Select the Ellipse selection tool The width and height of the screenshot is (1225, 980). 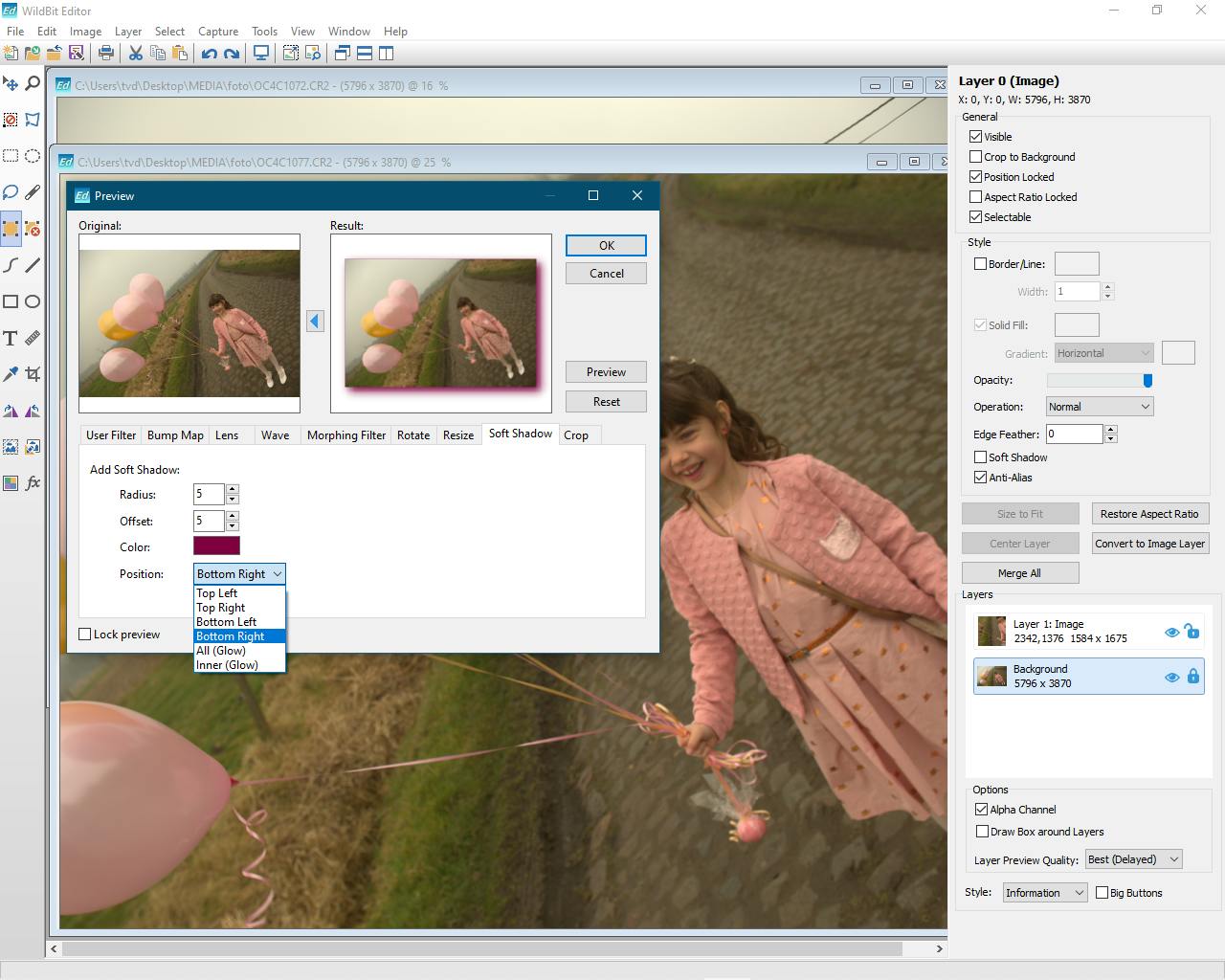33,156
